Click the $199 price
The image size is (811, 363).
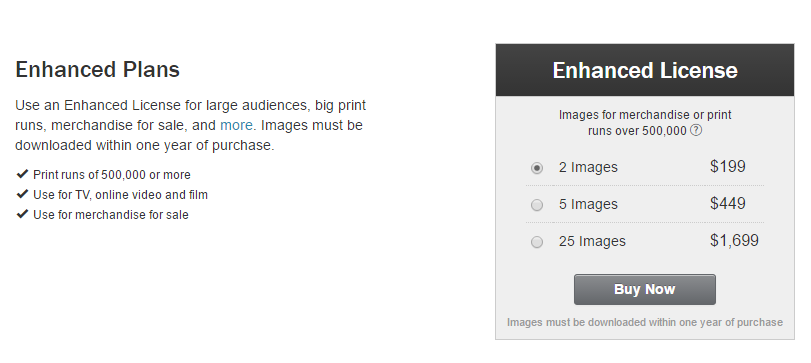pyautogui.click(x=728, y=167)
